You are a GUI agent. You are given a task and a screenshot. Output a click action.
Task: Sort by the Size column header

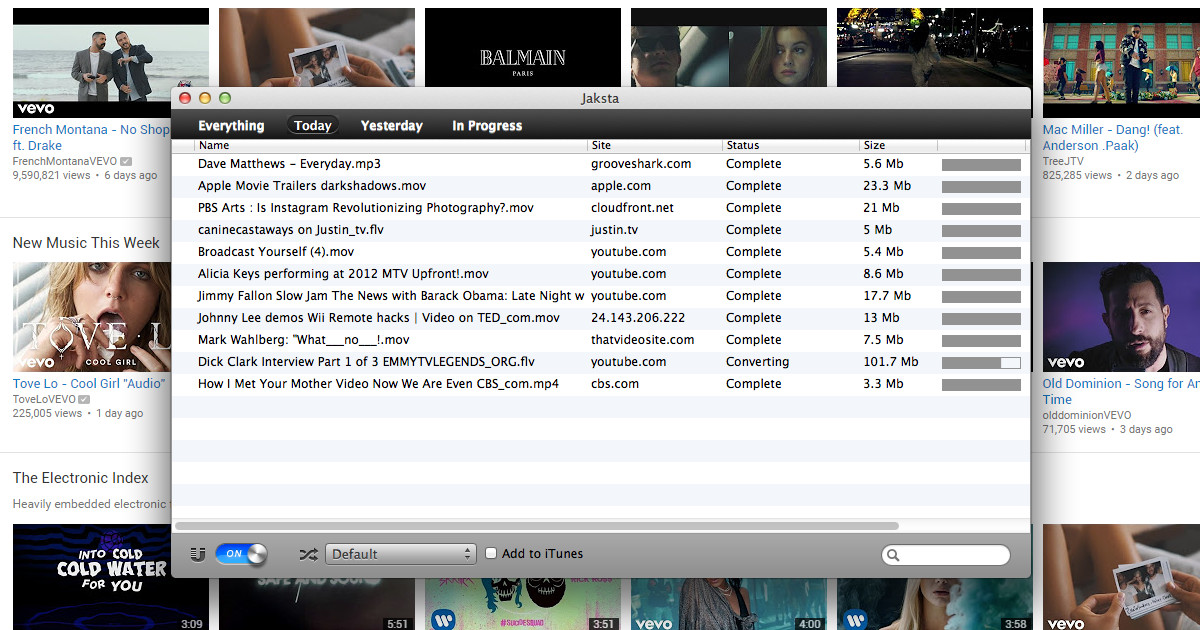(898, 146)
